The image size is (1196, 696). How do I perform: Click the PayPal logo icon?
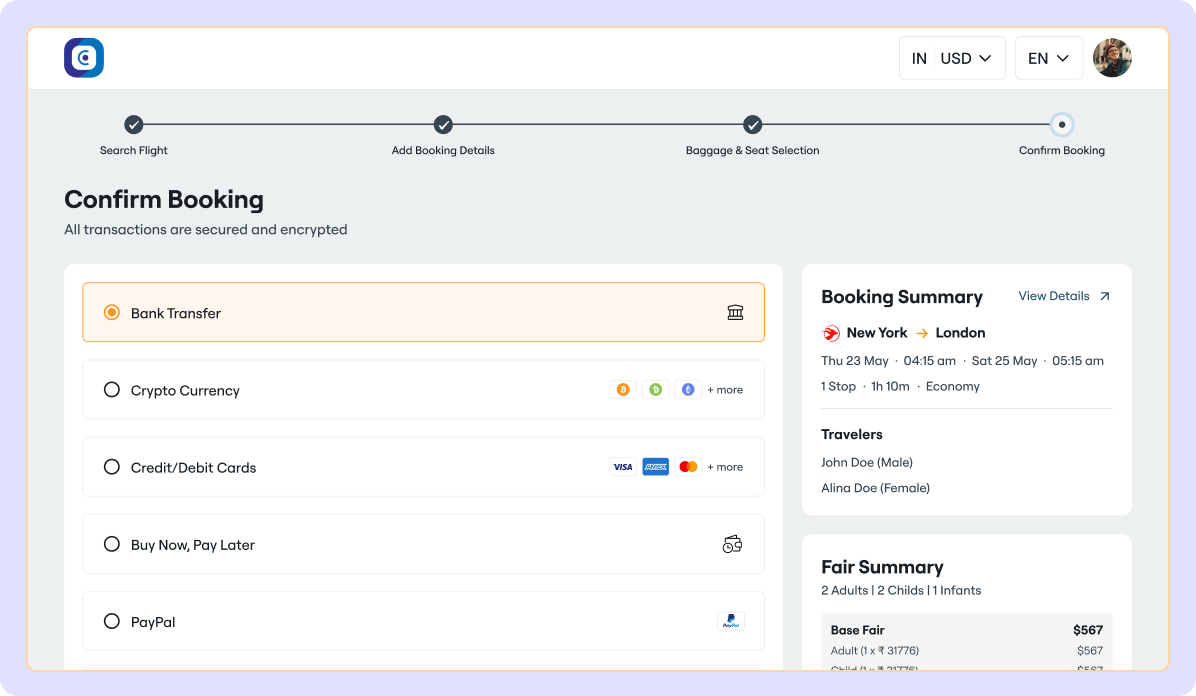point(730,621)
